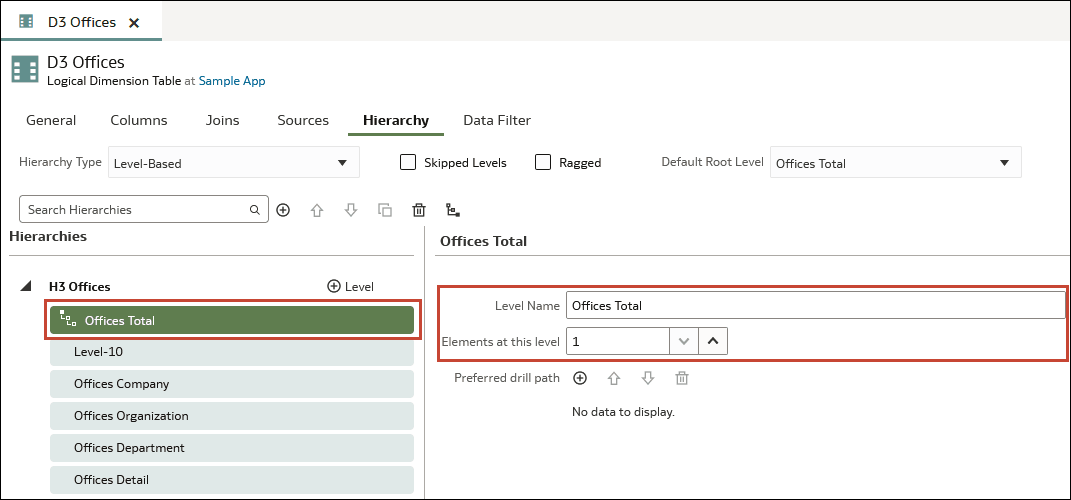Increase Elements at this level value
1071x500 pixels.
(x=713, y=342)
